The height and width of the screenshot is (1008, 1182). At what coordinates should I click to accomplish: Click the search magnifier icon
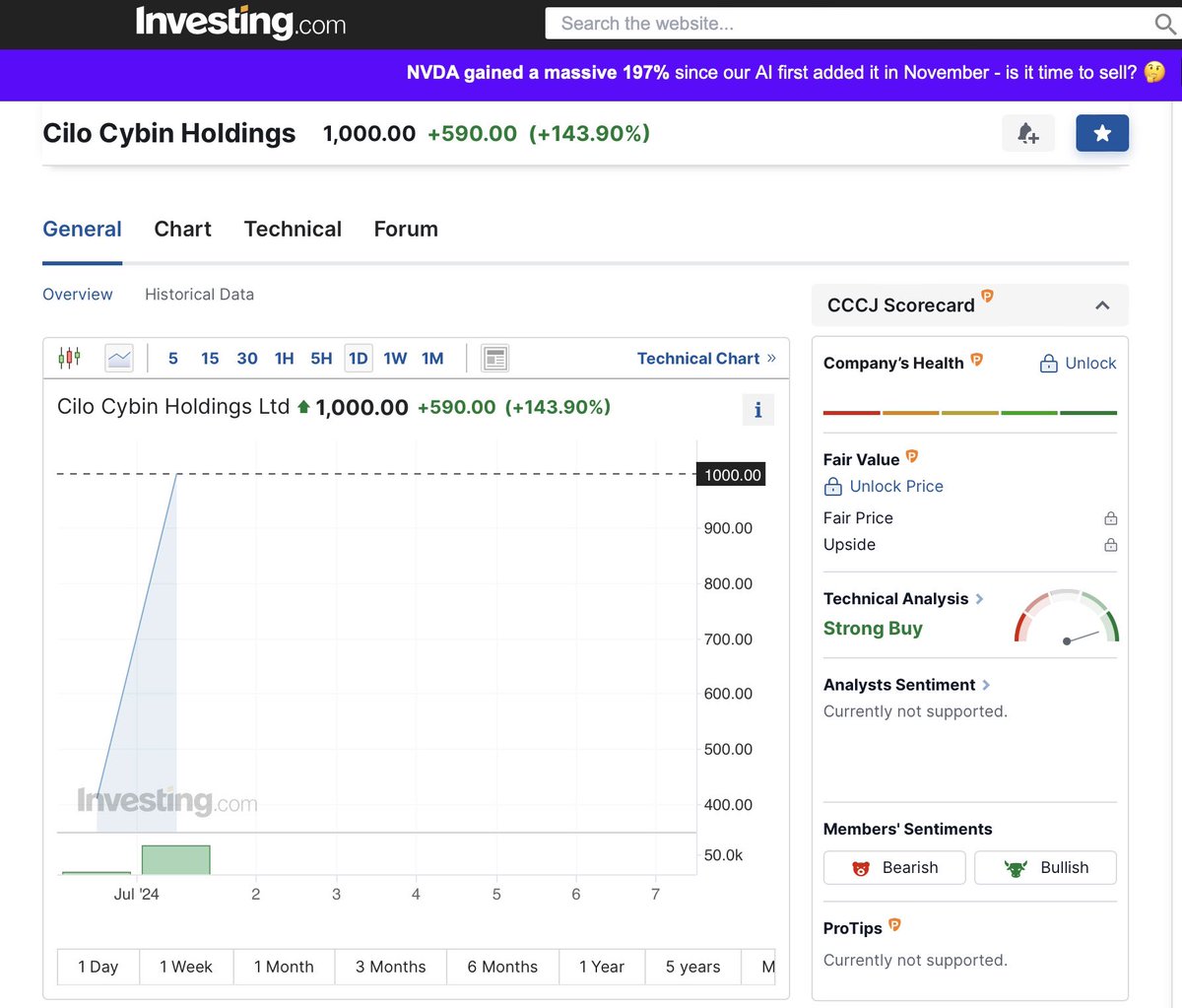pyautogui.click(x=1164, y=24)
